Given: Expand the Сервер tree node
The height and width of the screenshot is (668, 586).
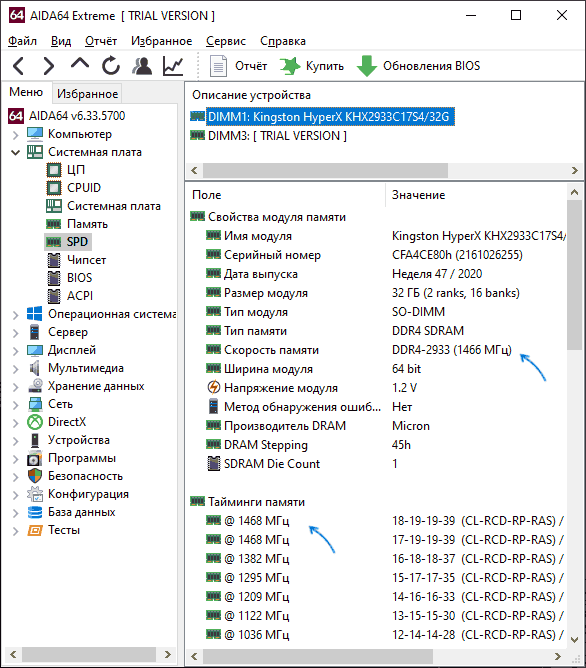Looking at the screenshot, I should click(15, 333).
